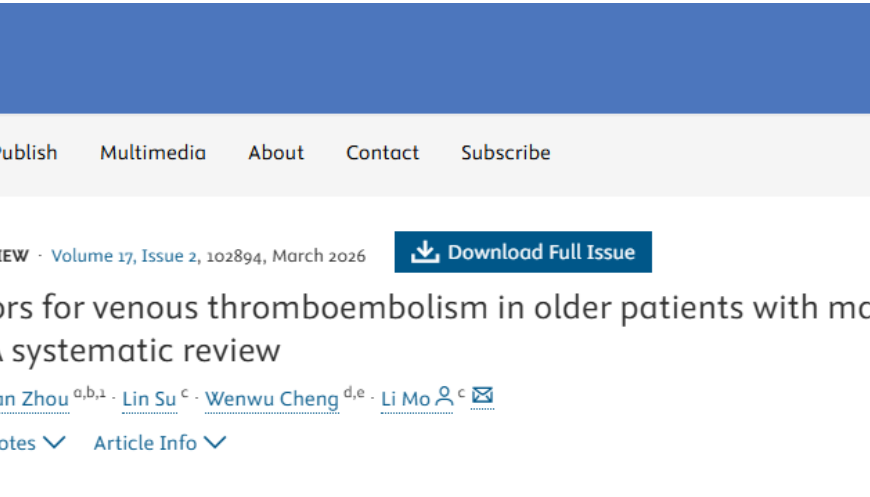Expand the Article Info section

[x=160, y=442]
